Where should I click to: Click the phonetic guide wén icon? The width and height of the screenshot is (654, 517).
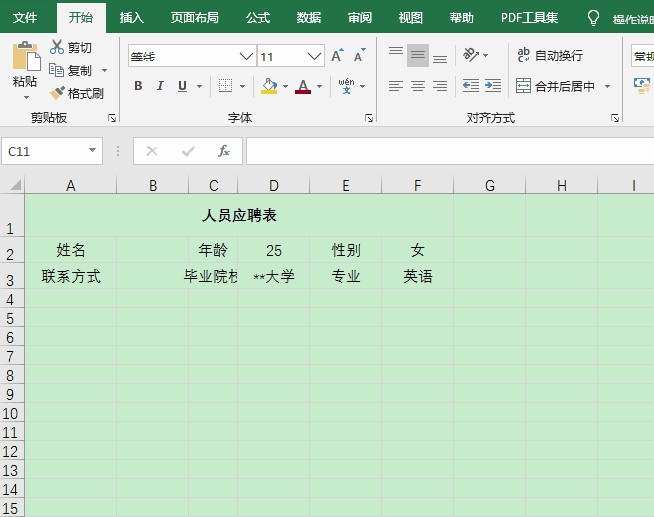coord(346,86)
